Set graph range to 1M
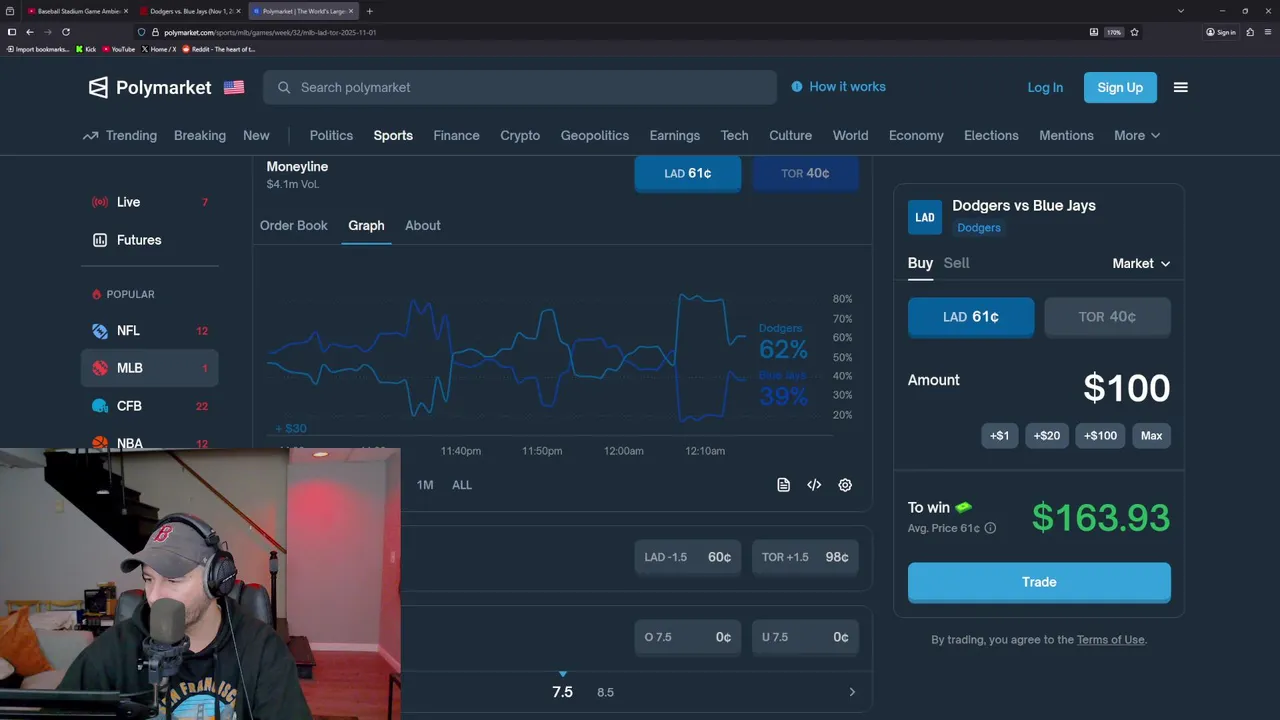The height and width of the screenshot is (720, 1280). (x=425, y=485)
